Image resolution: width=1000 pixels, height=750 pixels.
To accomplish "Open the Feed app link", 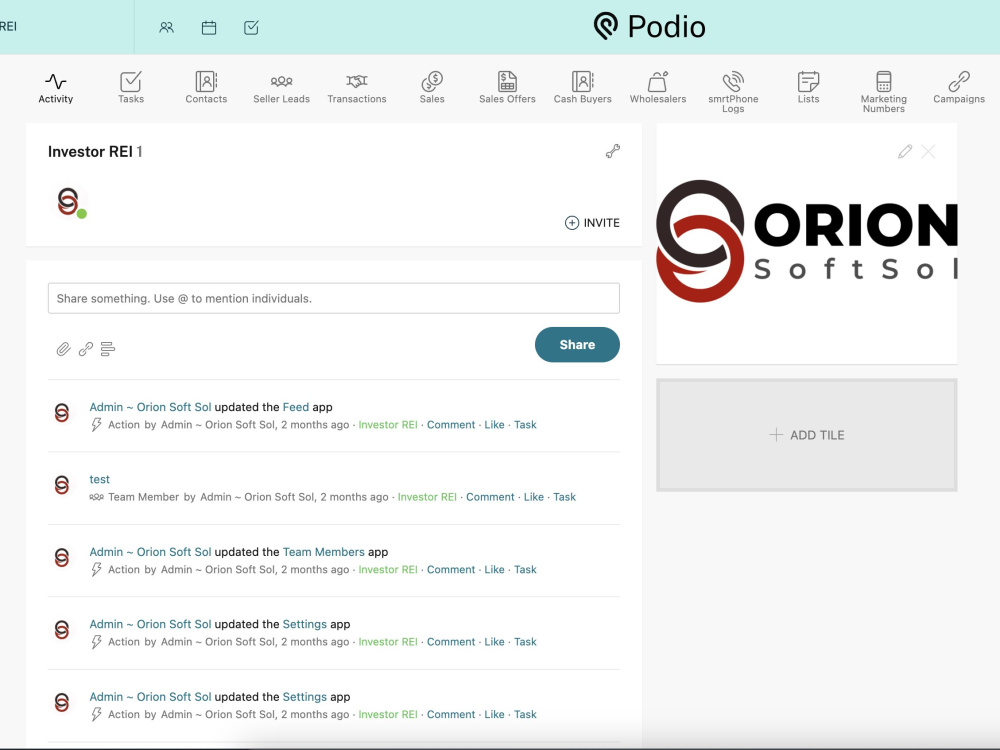I will [296, 407].
